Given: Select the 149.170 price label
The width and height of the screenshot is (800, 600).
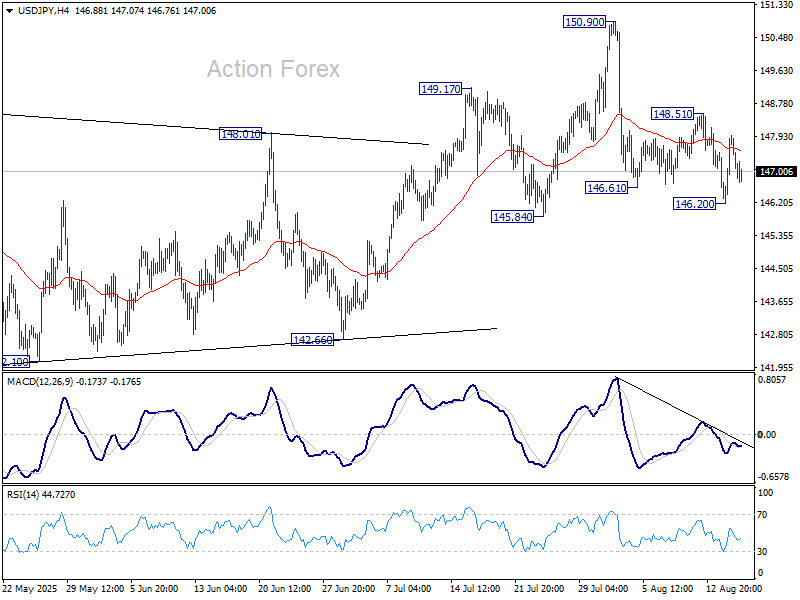Looking at the screenshot, I should click(x=441, y=89).
